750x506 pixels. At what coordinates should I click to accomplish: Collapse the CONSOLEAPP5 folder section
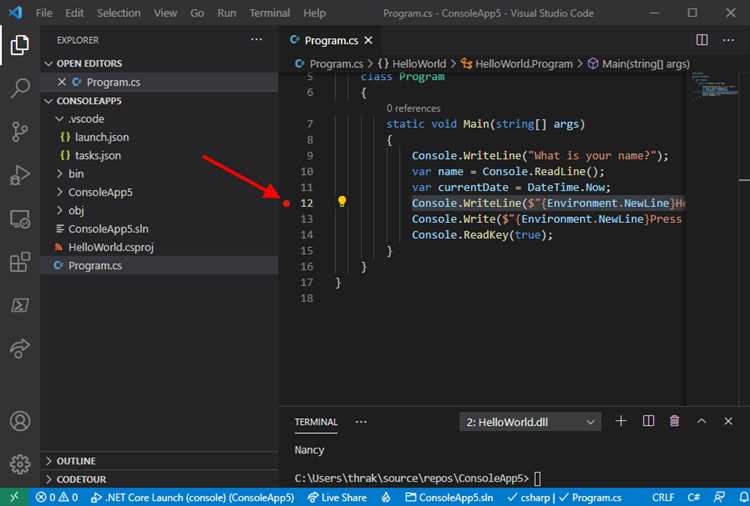[x=159, y=101]
